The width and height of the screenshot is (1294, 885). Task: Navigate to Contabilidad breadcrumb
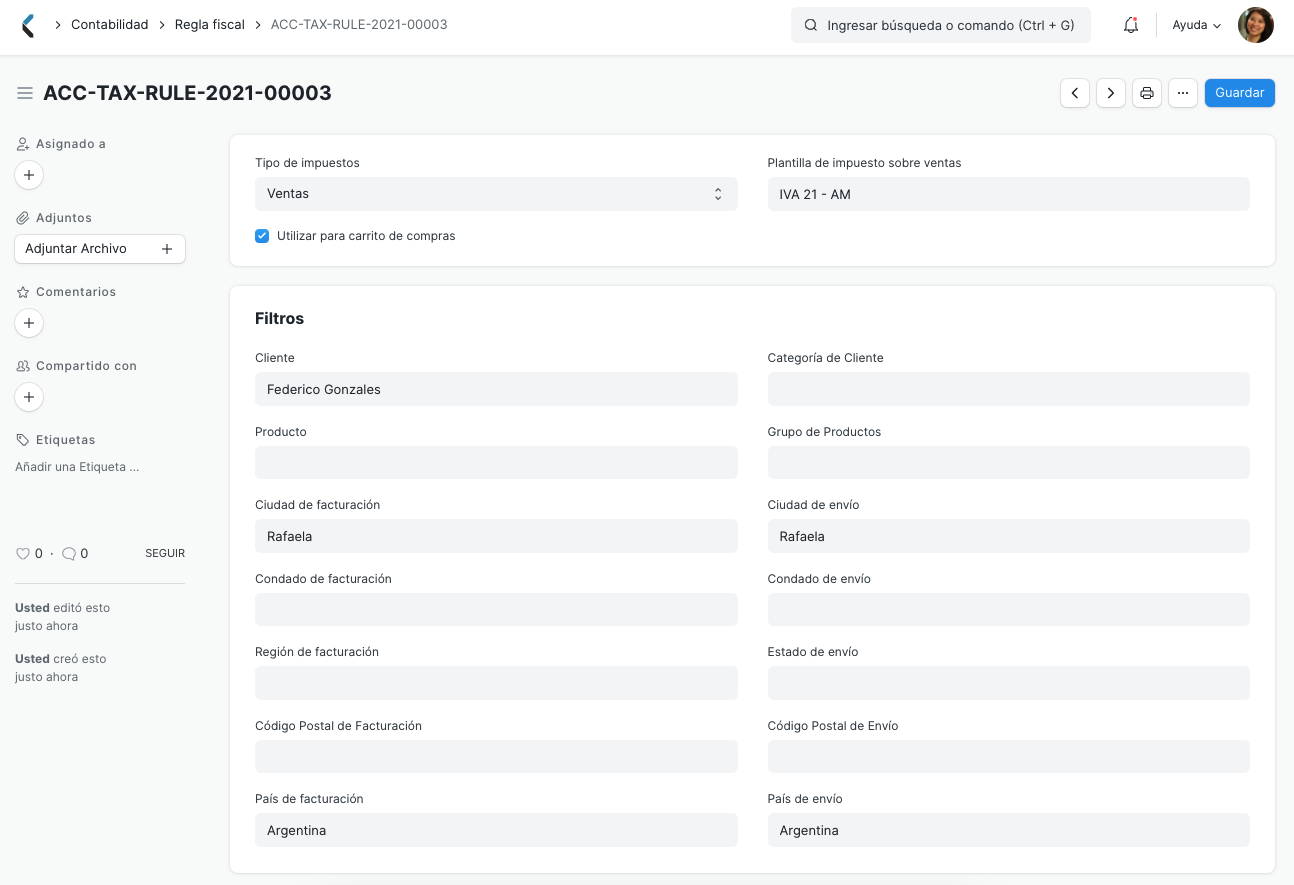coord(110,24)
